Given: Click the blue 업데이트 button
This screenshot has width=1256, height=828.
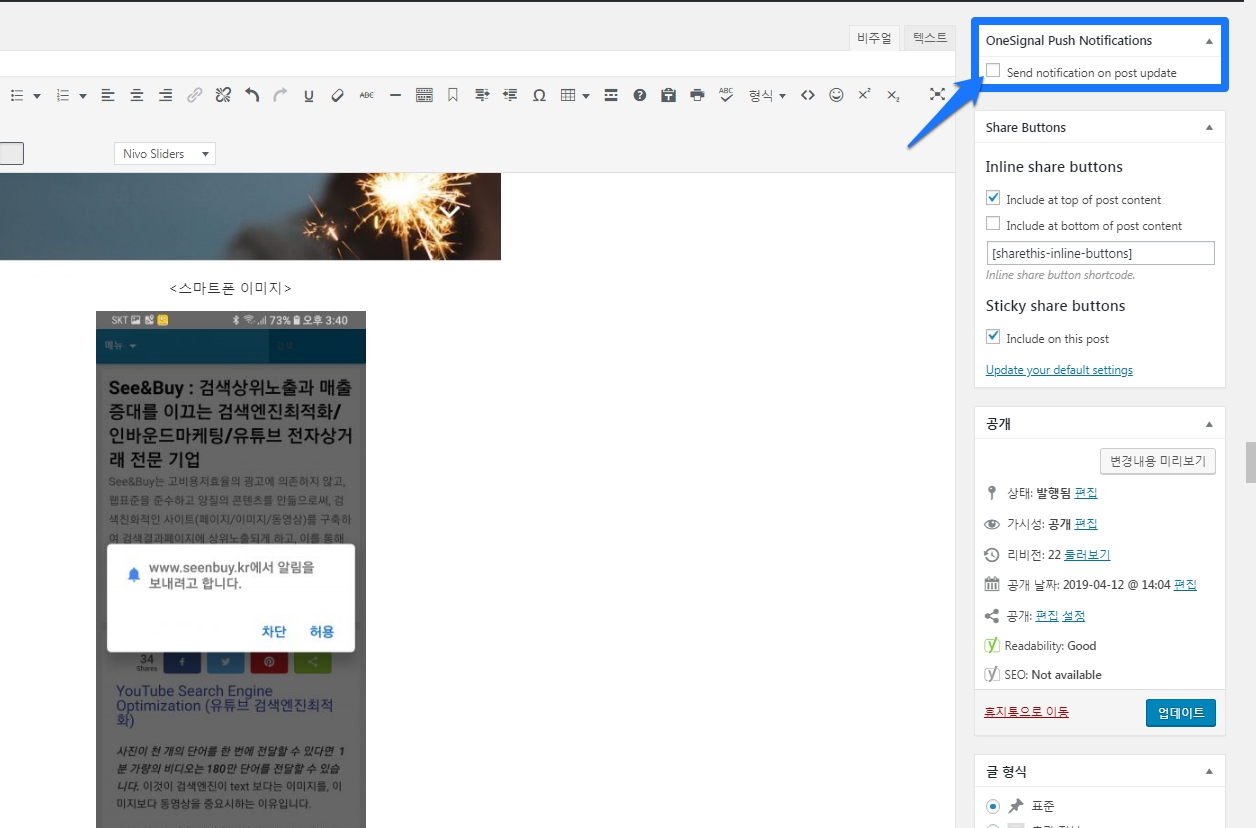Looking at the screenshot, I should 1180,713.
